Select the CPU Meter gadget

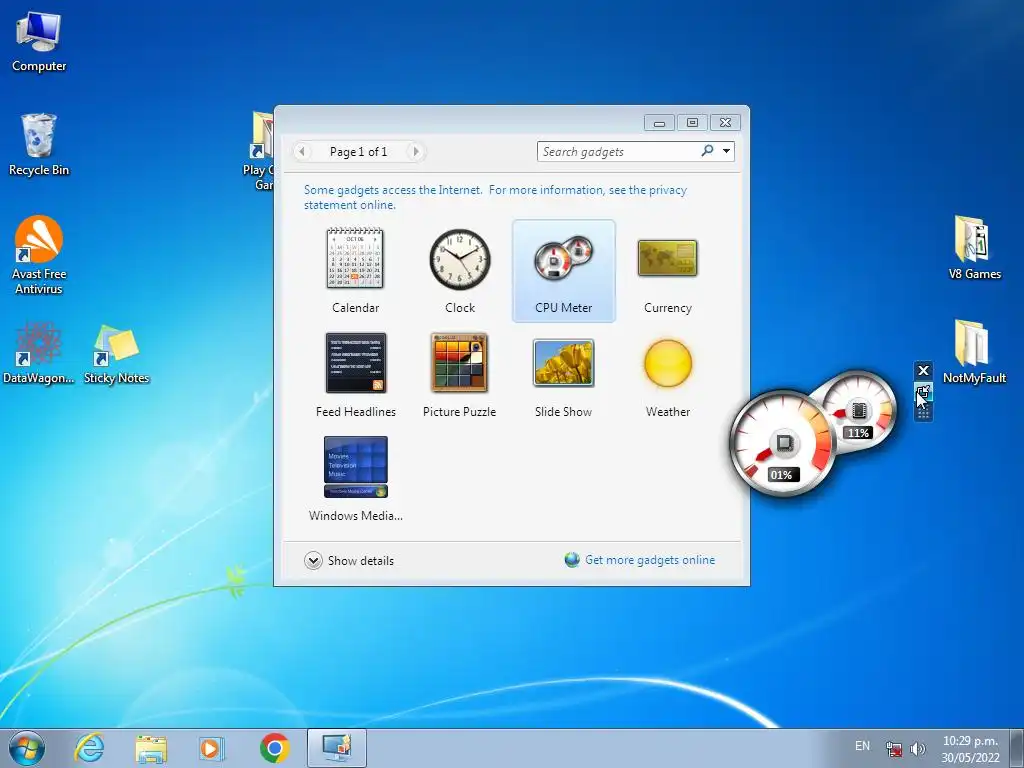click(x=564, y=270)
